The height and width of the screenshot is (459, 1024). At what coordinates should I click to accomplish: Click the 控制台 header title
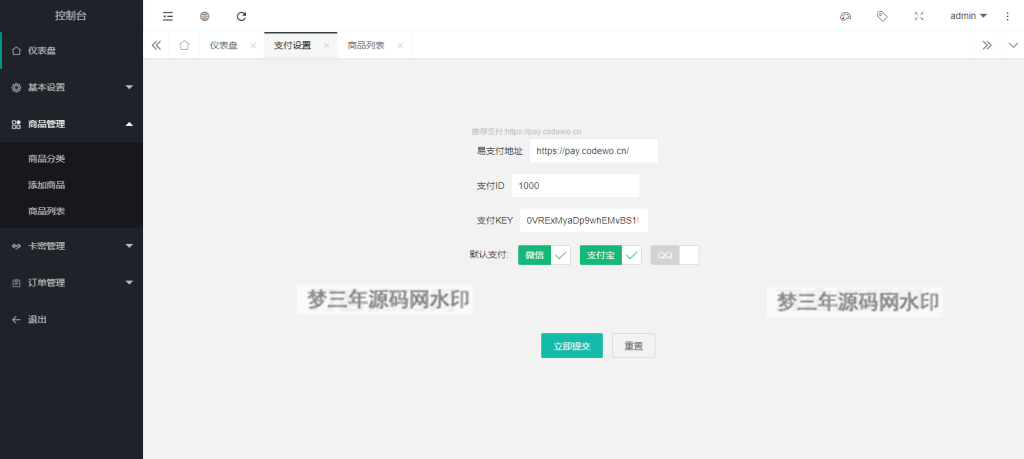click(x=71, y=16)
